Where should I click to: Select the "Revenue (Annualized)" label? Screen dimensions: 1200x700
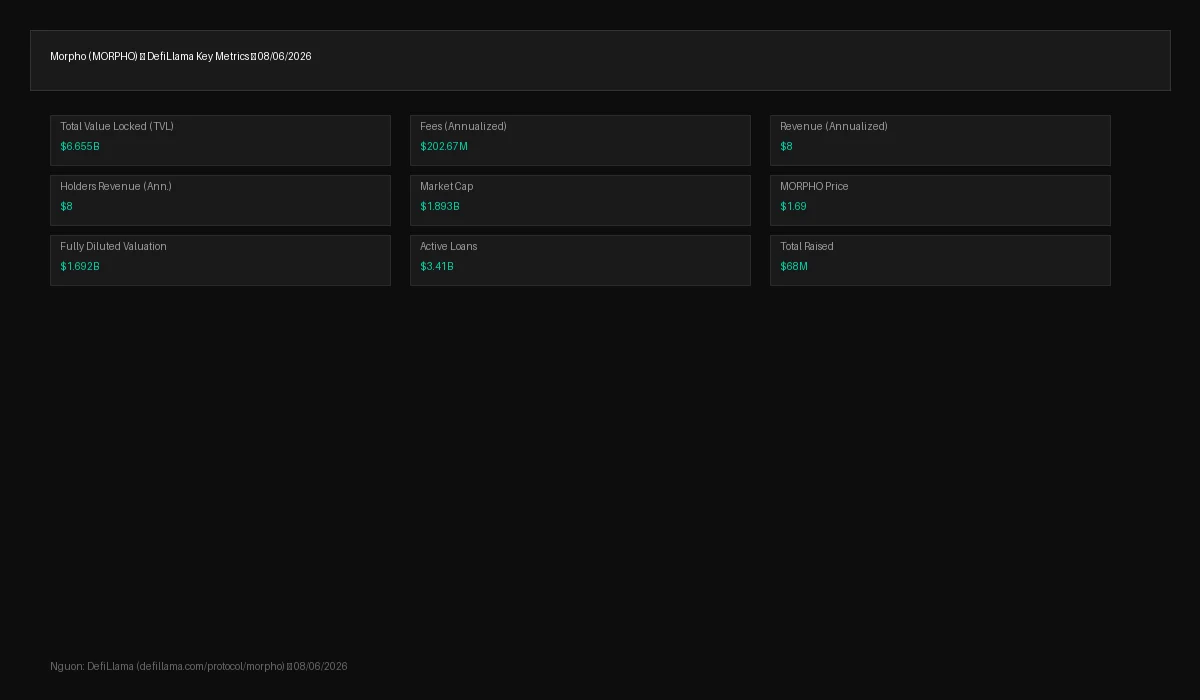[x=834, y=127]
